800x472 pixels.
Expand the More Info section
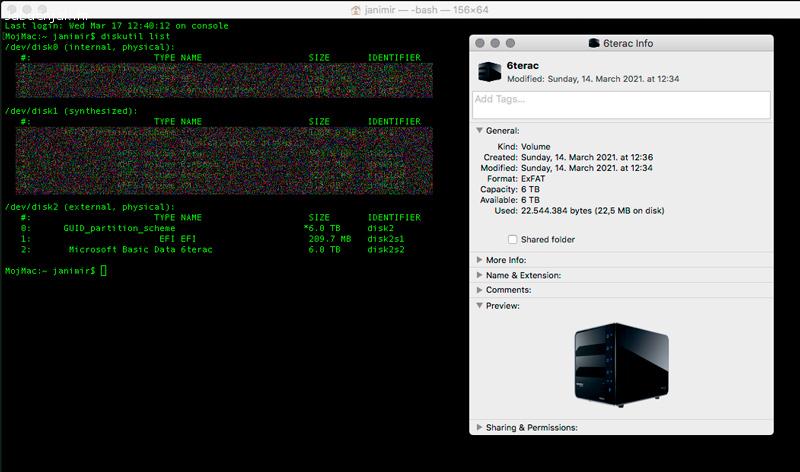(480, 260)
